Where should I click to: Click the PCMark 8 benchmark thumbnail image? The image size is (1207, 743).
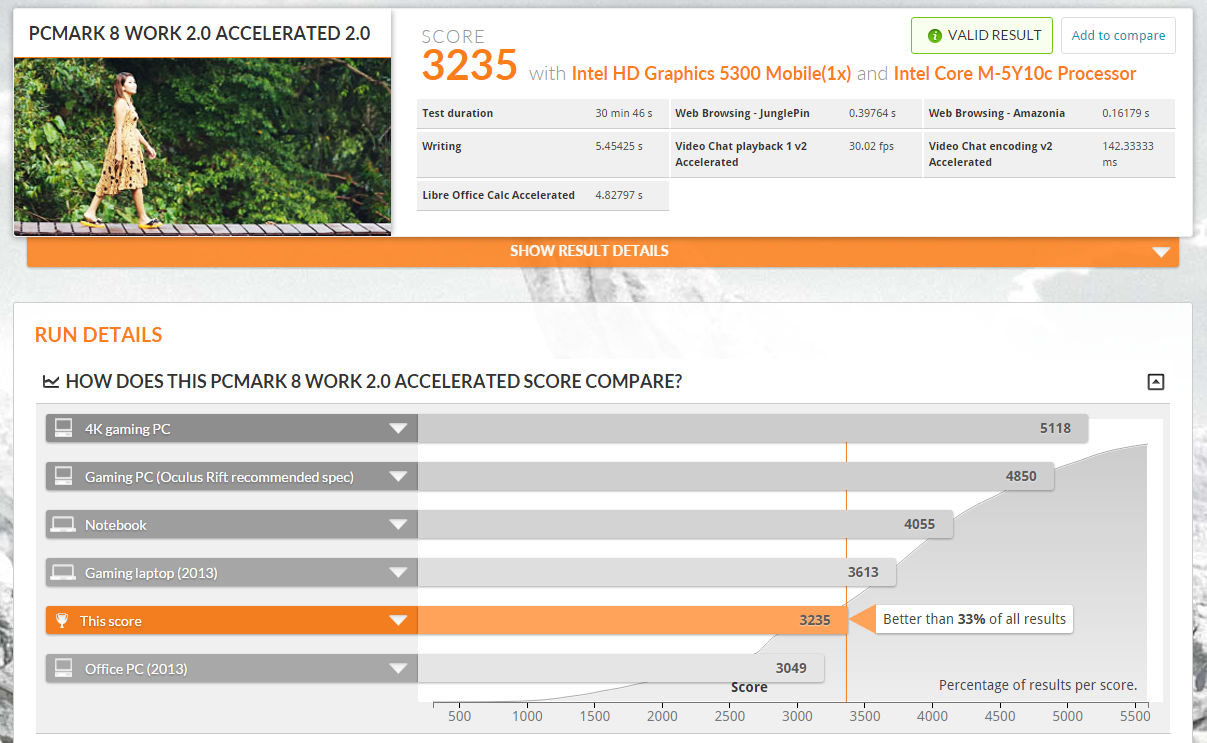[202, 146]
